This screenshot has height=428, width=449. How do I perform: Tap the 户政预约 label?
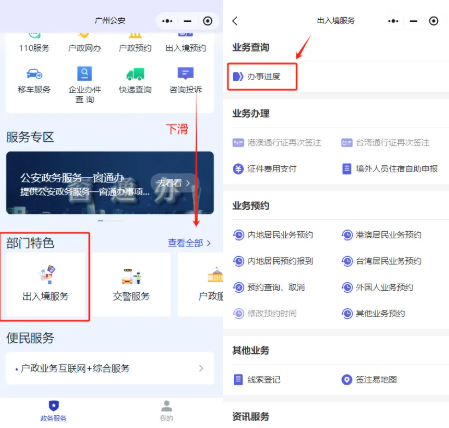(x=135, y=48)
